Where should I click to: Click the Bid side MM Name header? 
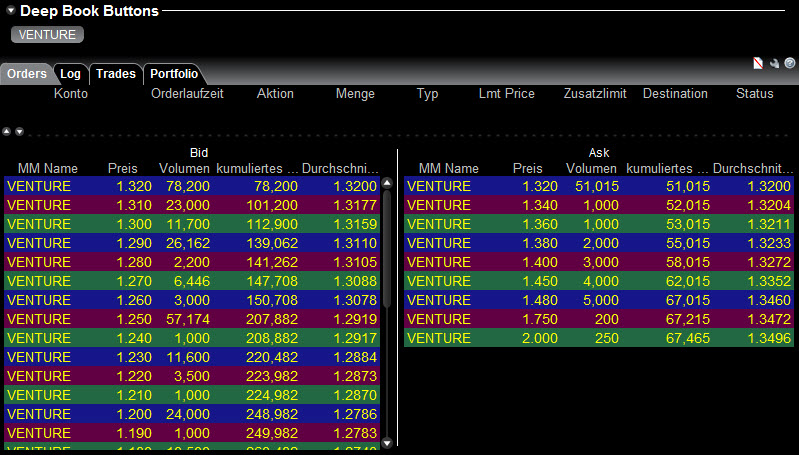48,169
